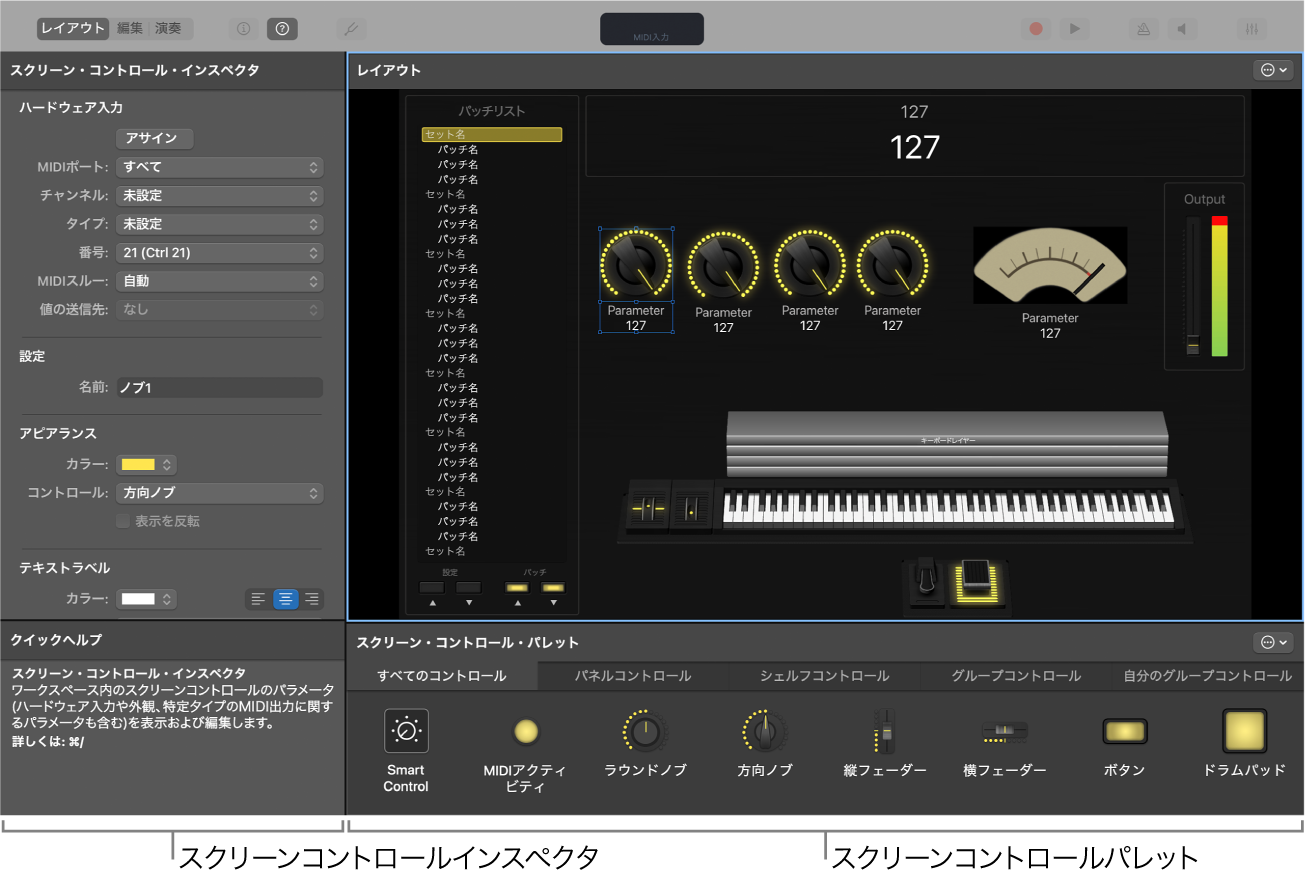Switch to the パネルコントロール palette tab
Viewport: 1306px width, 886px height.
pyautogui.click(x=633, y=675)
